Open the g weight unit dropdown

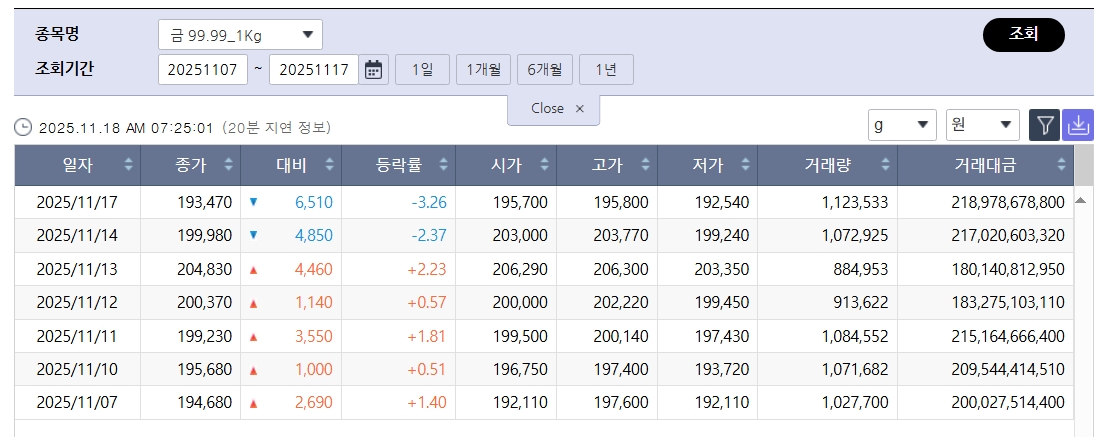tap(902, 125)
